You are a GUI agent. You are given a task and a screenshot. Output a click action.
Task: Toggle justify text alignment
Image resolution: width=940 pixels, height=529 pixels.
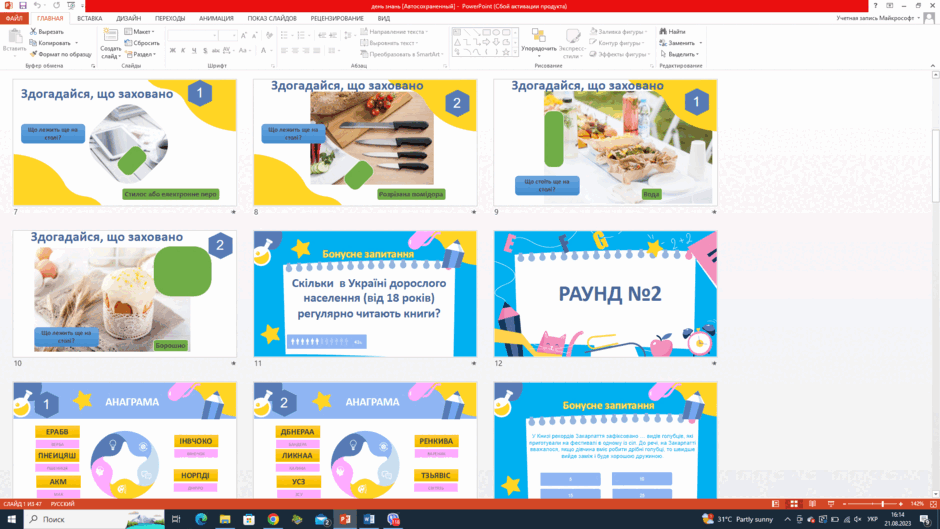tap(317, 50)
